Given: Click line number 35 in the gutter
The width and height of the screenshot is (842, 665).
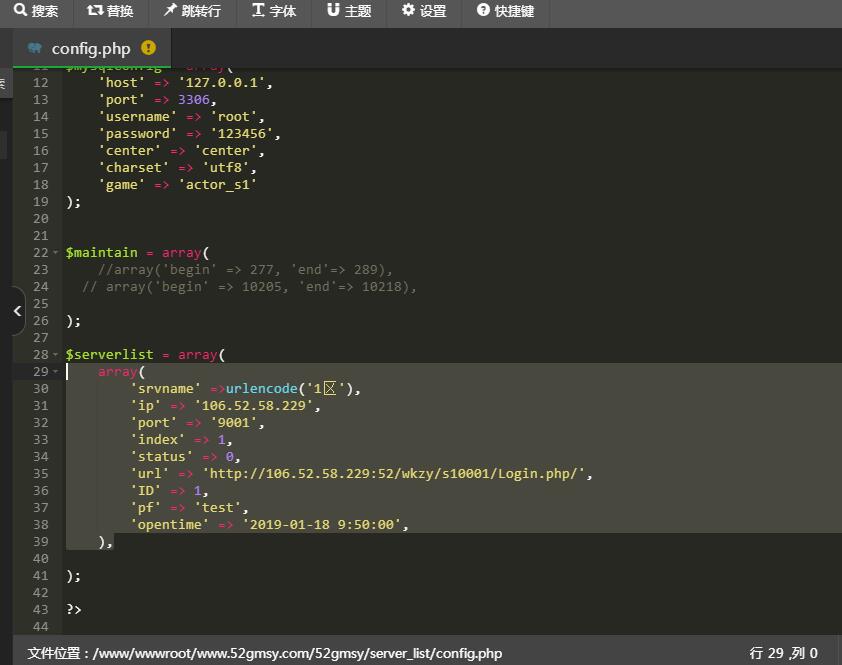Looking at the screenshot, I should (x=40, y=474).
